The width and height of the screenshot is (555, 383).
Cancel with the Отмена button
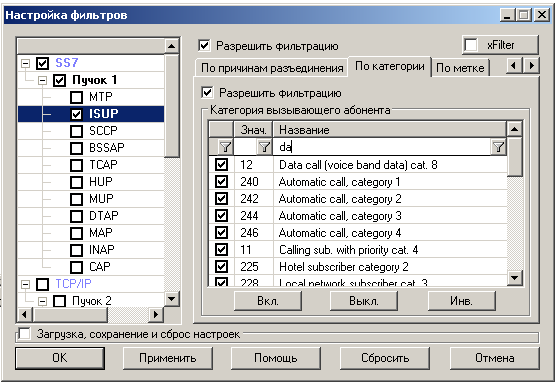tap(494, 358)
